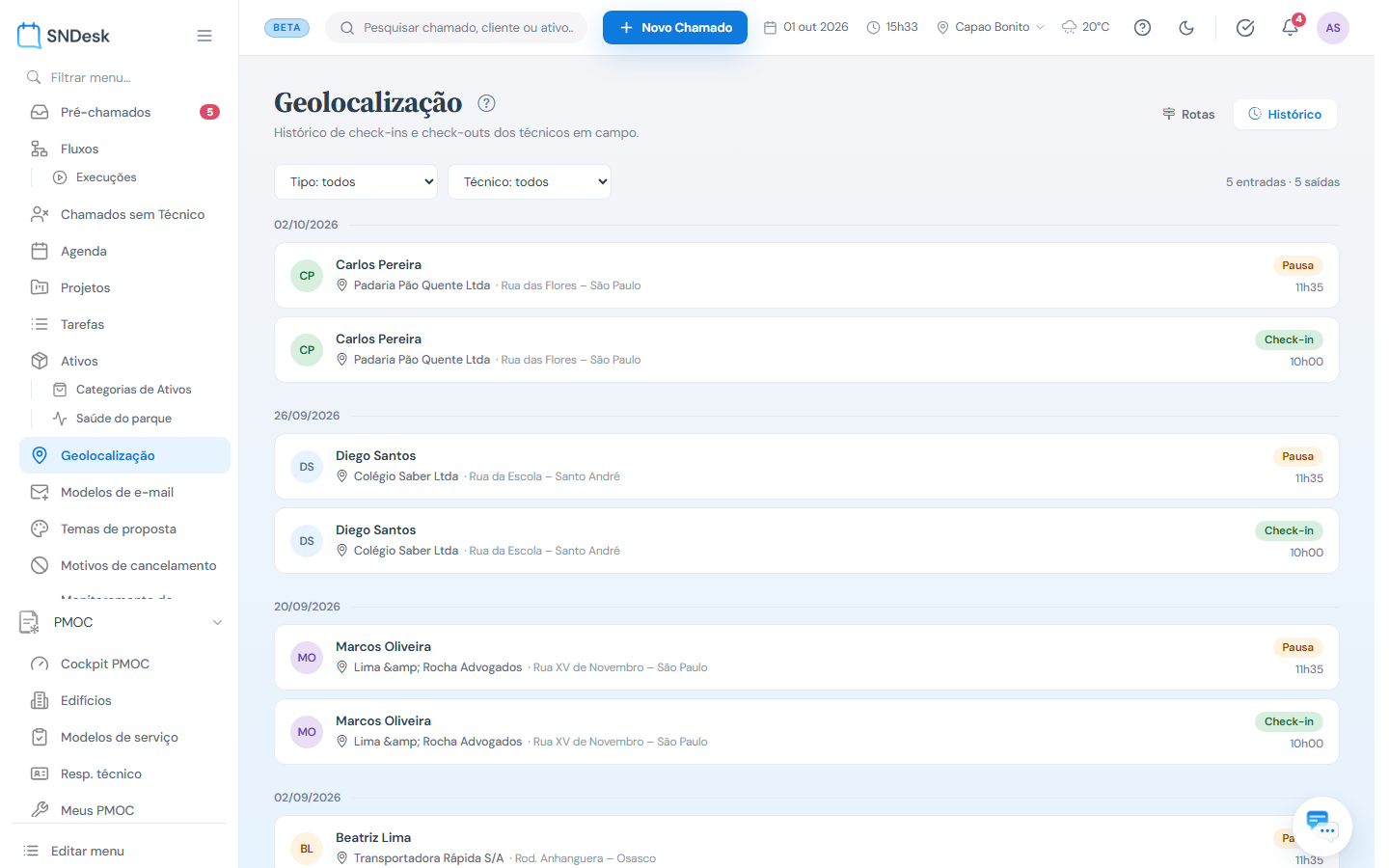Click the weather 20°C indicator
1389x868 pixels.
tap(1085, 27)
